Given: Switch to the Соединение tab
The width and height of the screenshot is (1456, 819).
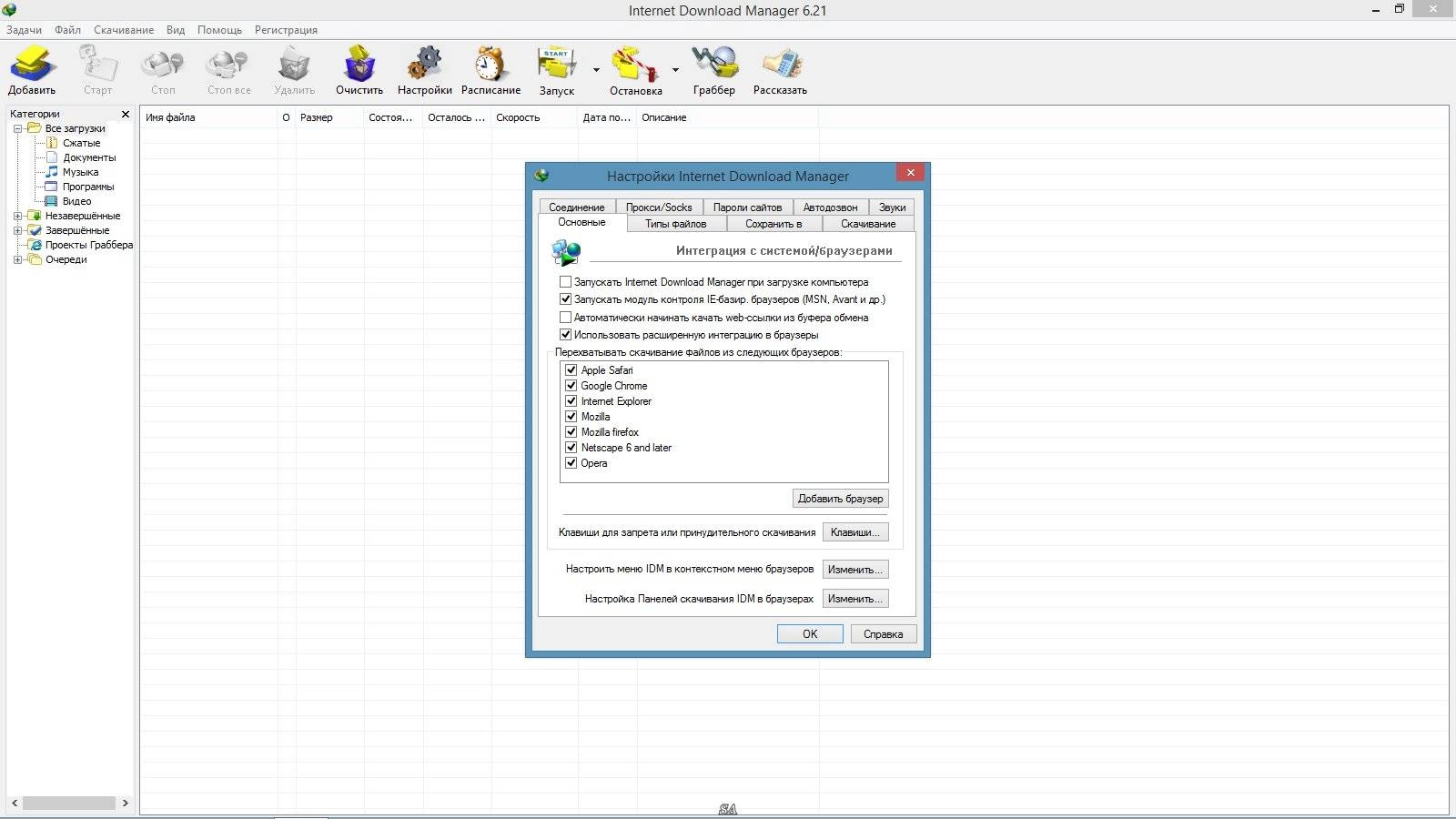Looking at the screenshot, I should click(x=577, y=207).
